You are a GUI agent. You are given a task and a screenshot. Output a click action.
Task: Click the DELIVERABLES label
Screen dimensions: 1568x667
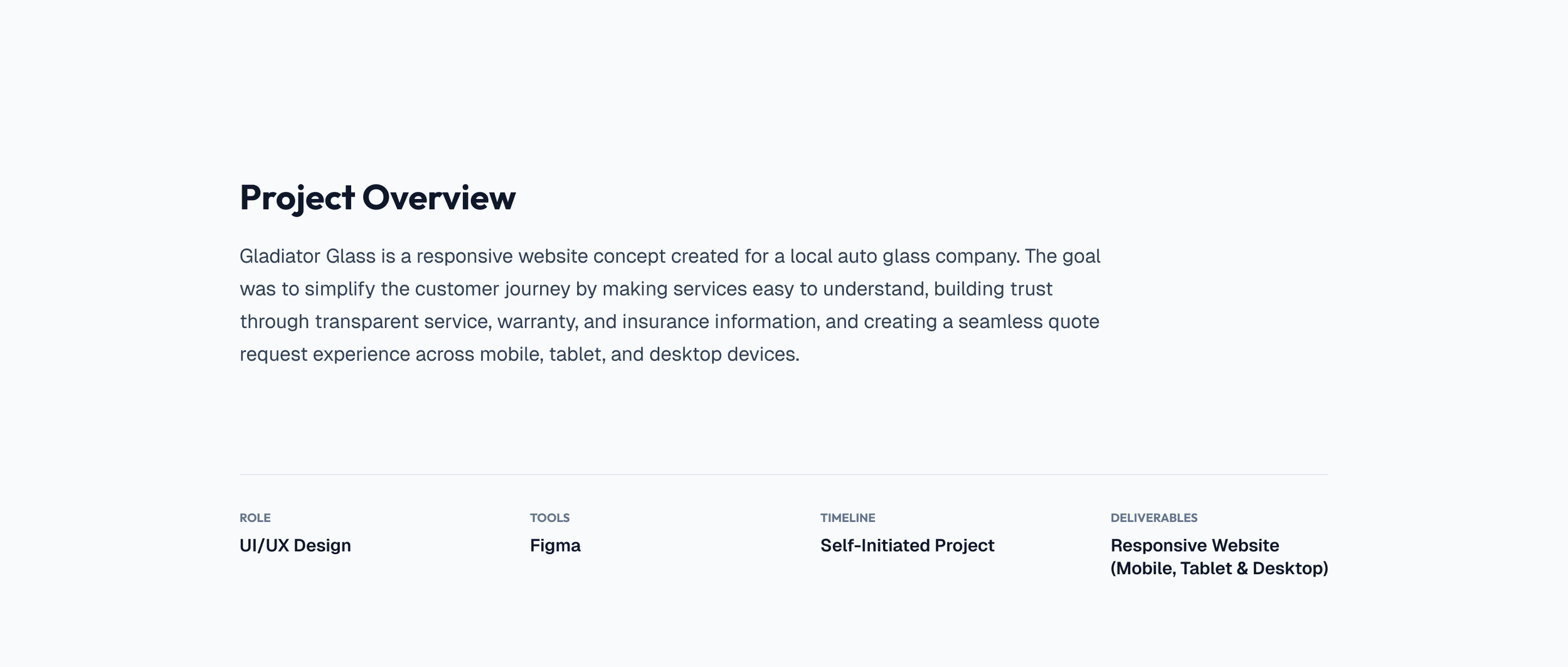click(x=1153, y=518)
